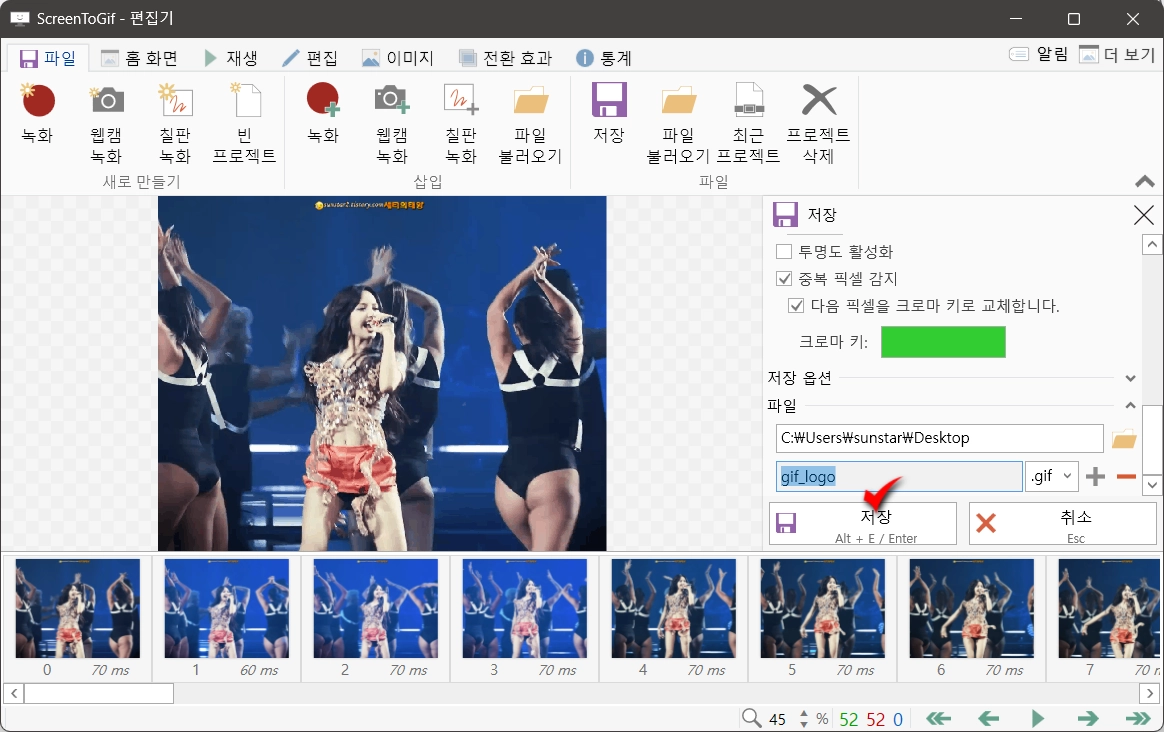Open the 편집 tab
The image size is (1164, 732).
tap(310, 58)
